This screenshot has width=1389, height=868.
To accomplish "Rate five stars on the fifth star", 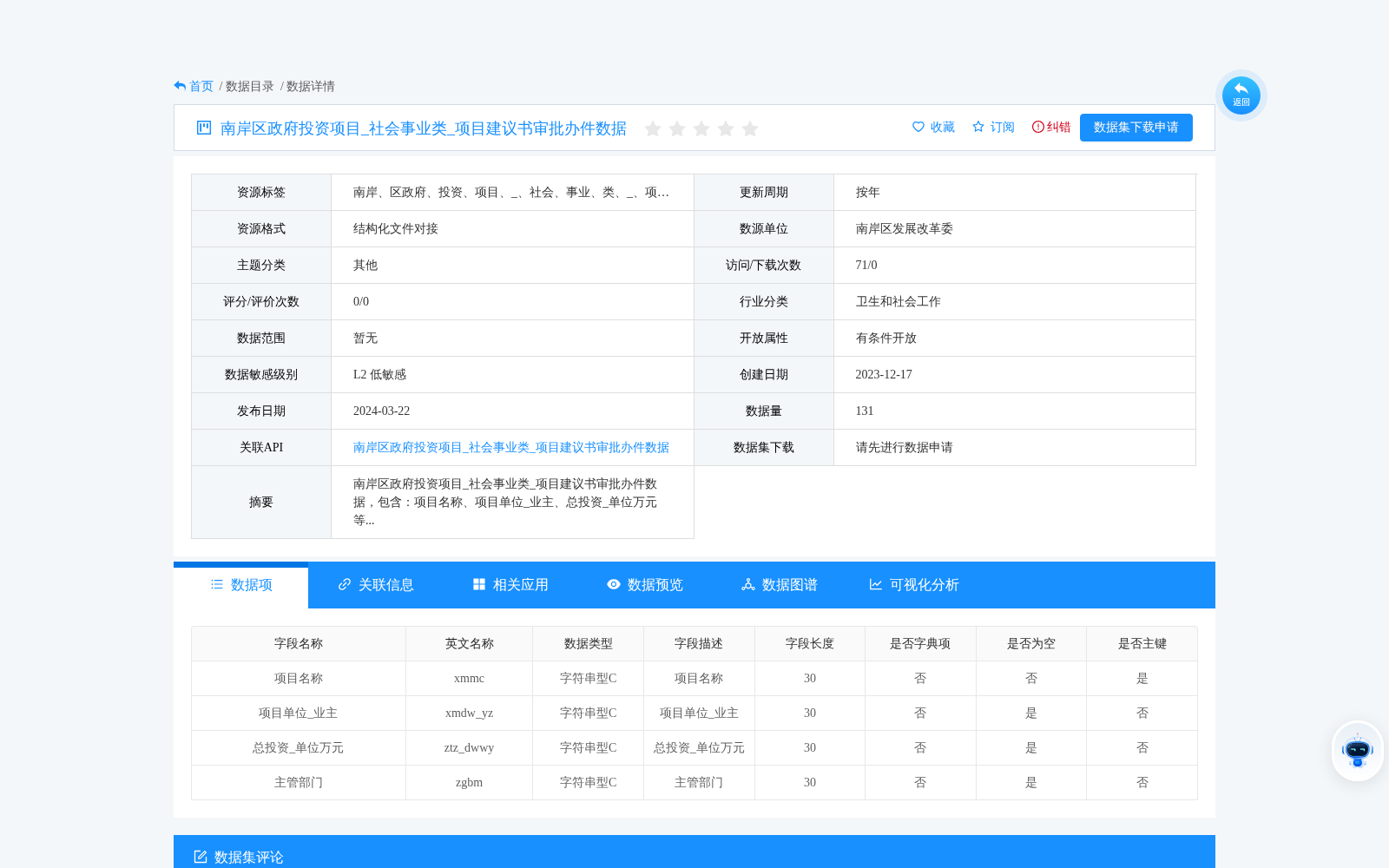I will point(750,128).
